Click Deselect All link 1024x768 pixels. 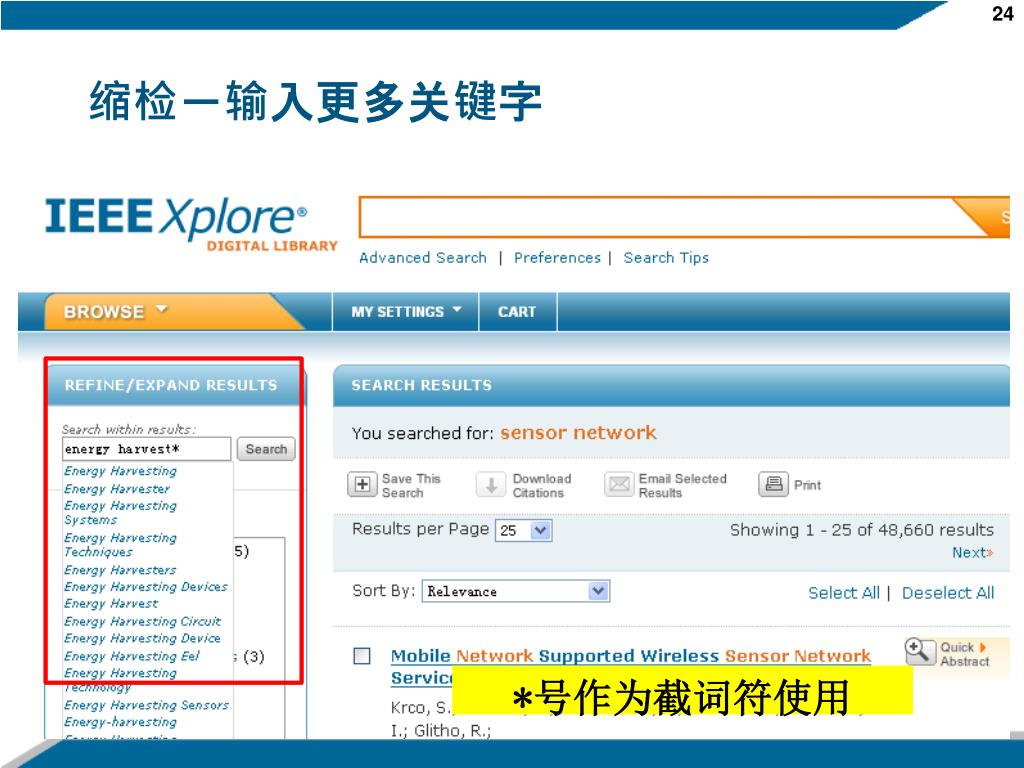948,593
